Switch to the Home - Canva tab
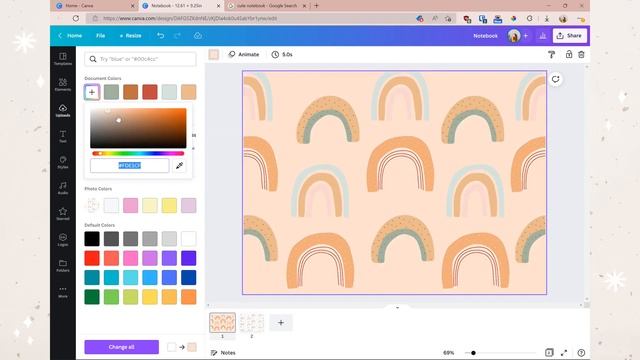Screen dimensions: 640x360 [x=95, y=6]
